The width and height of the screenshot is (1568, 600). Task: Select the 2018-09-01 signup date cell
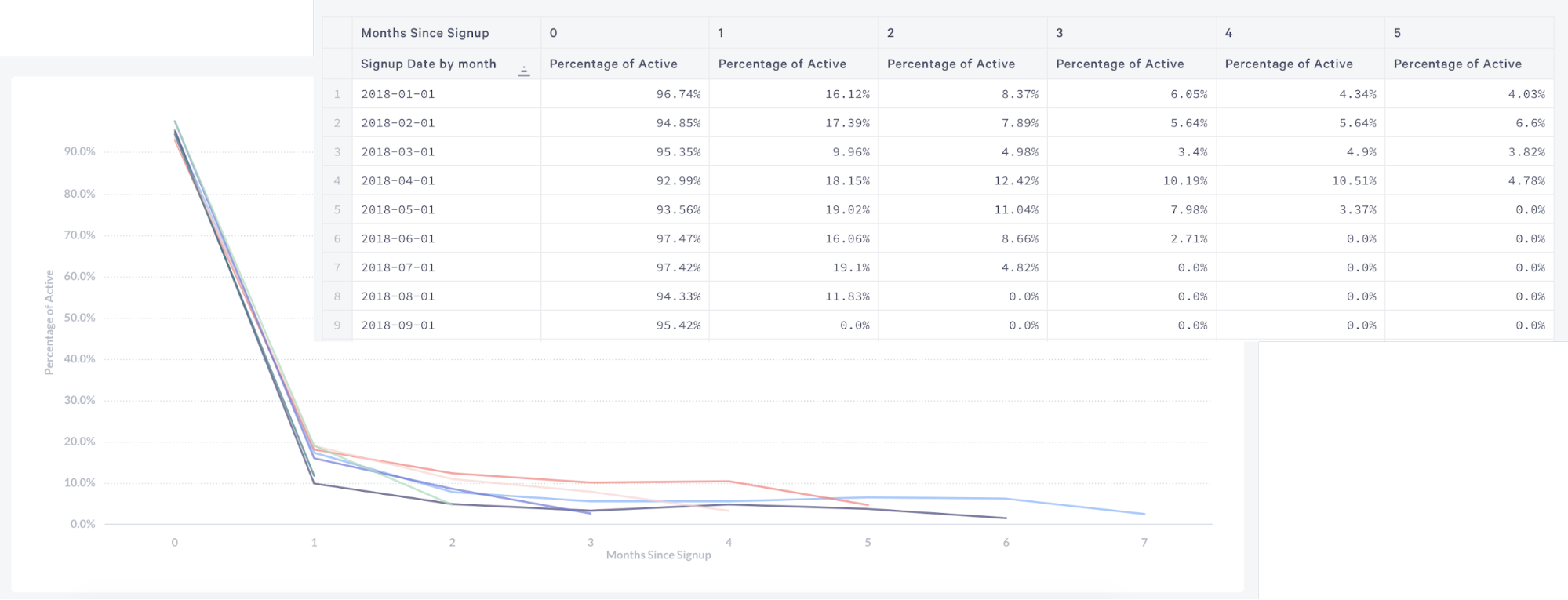click(398, 325)
